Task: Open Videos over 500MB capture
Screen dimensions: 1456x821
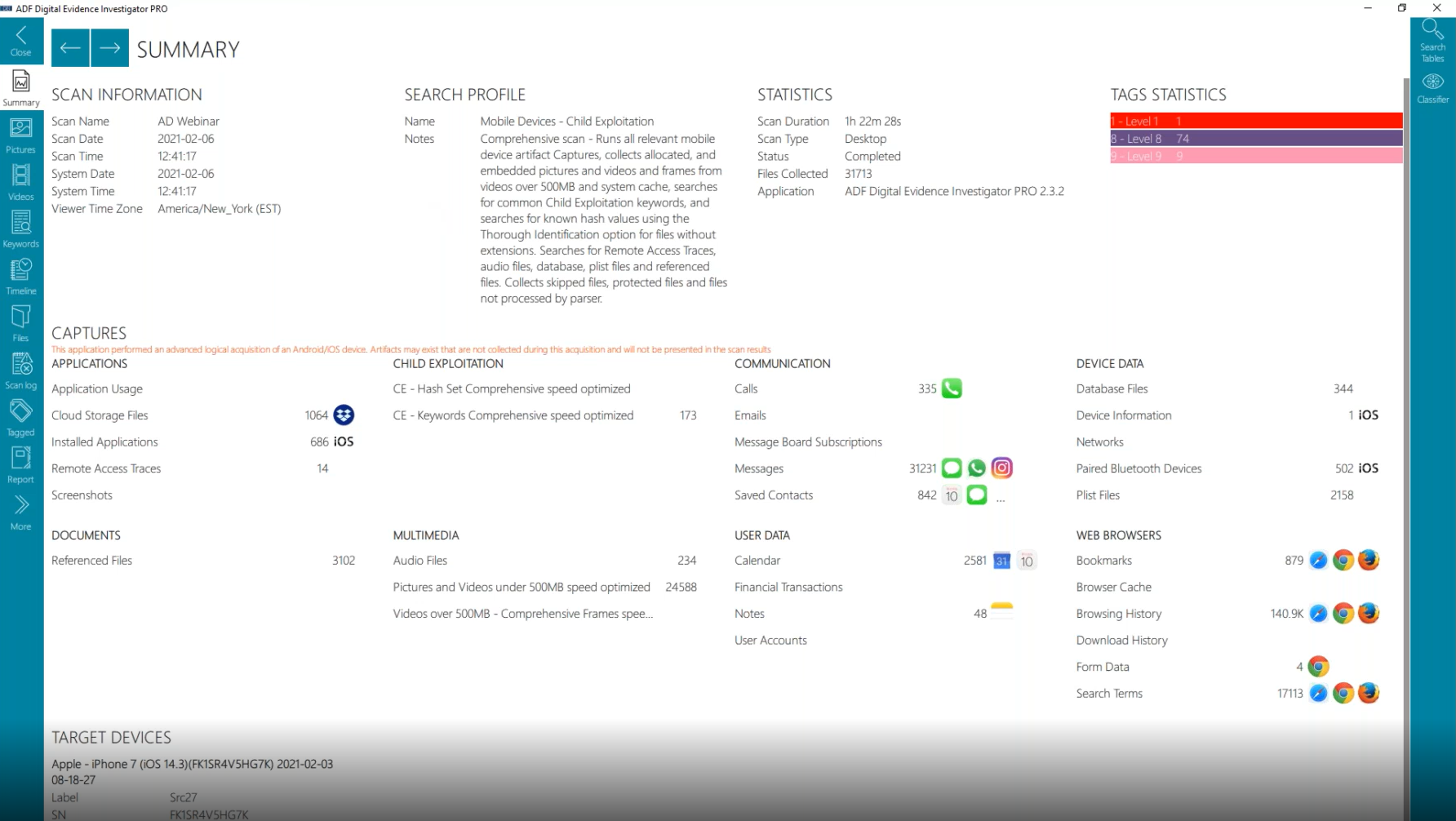Action: point(522,614)
